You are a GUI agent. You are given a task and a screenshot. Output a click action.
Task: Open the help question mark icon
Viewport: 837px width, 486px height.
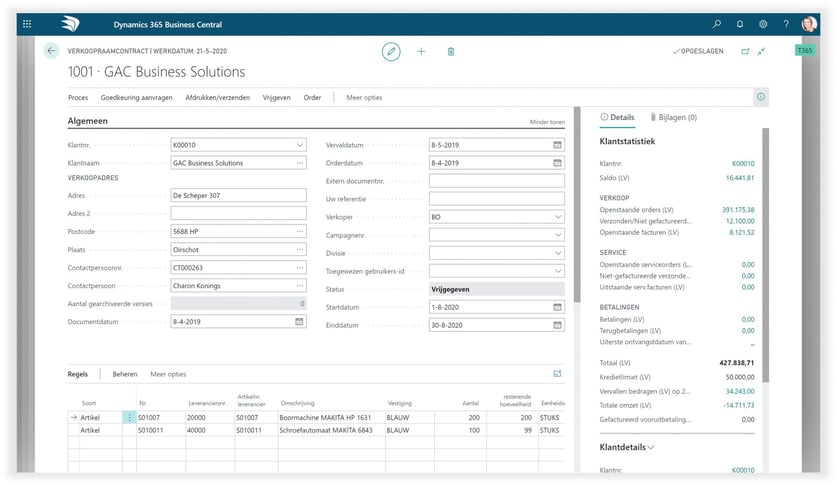tap(786, 24)
